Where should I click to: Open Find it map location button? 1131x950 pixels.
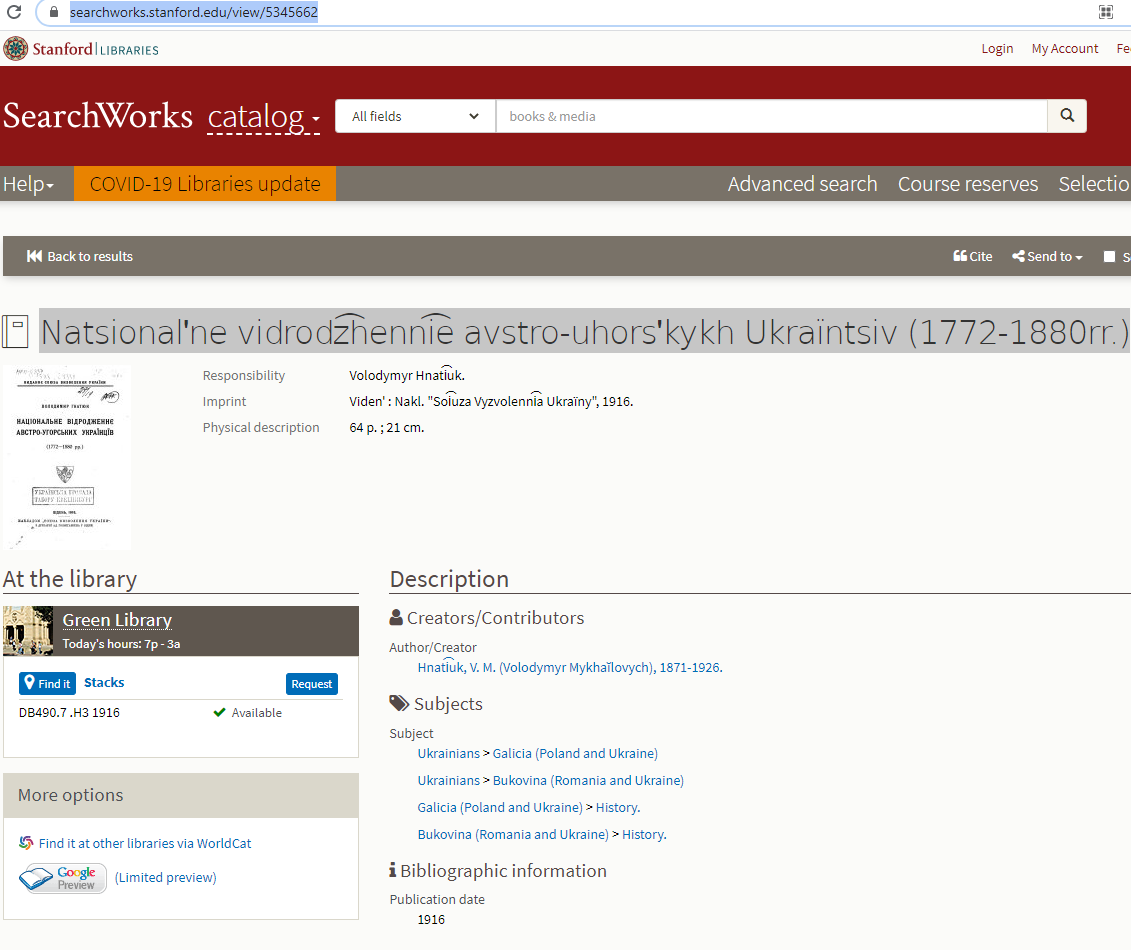tap(47, 684)
